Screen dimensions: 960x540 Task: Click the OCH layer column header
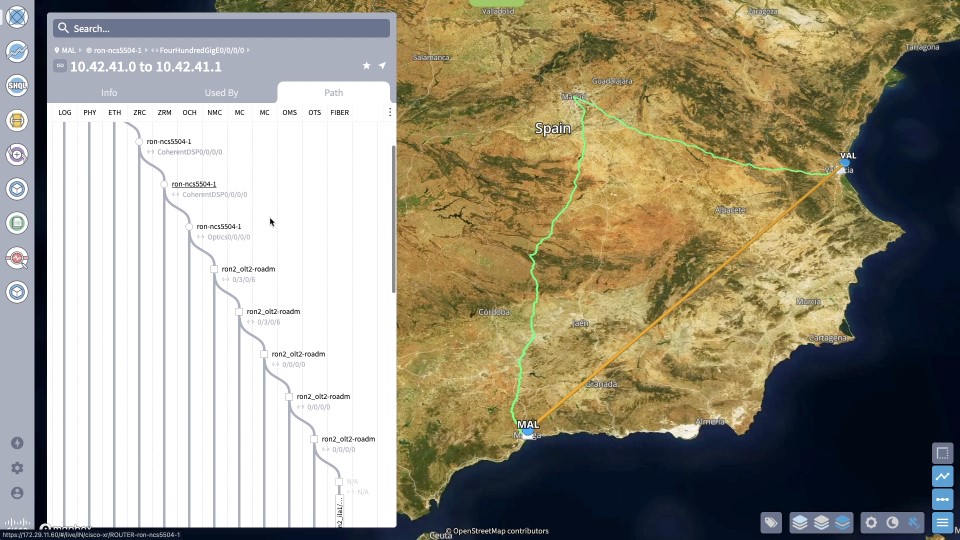[189, 113]
